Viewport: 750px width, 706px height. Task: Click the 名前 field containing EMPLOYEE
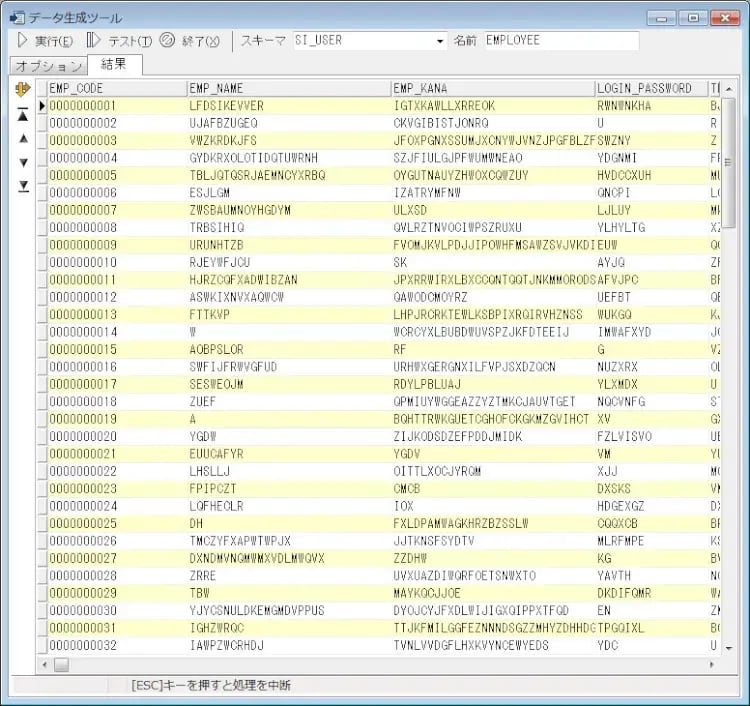coord(560,41)
